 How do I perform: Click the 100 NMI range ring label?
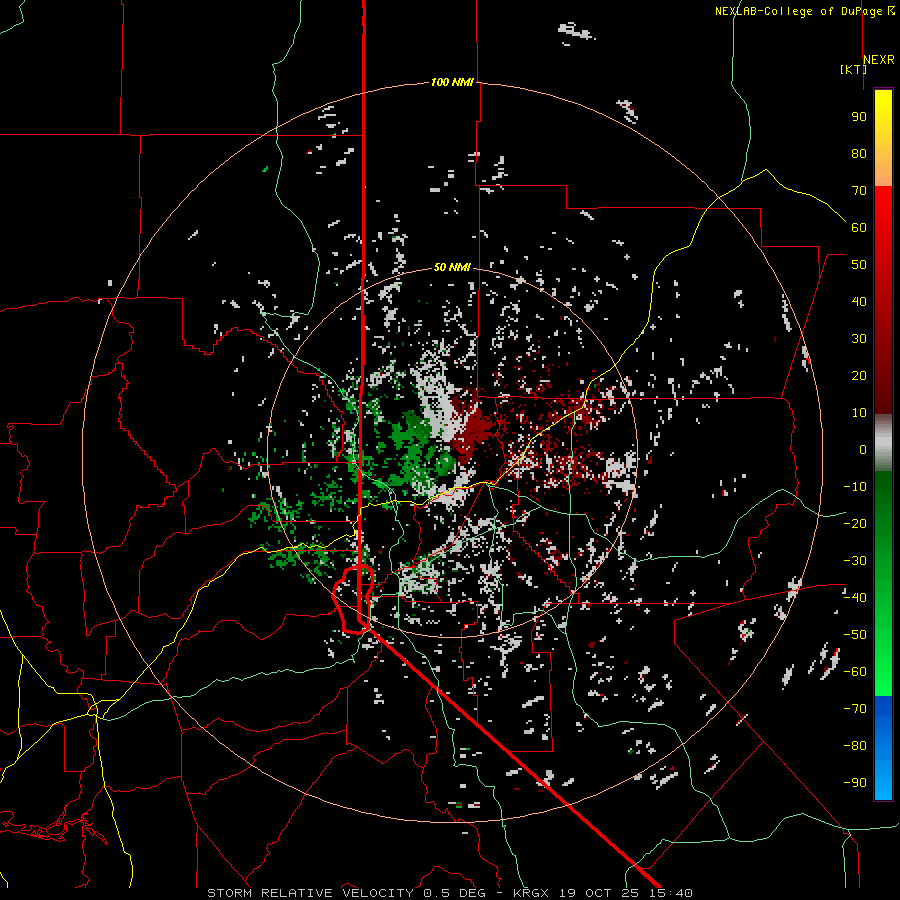pyautogui.click(x=452, y=83)
